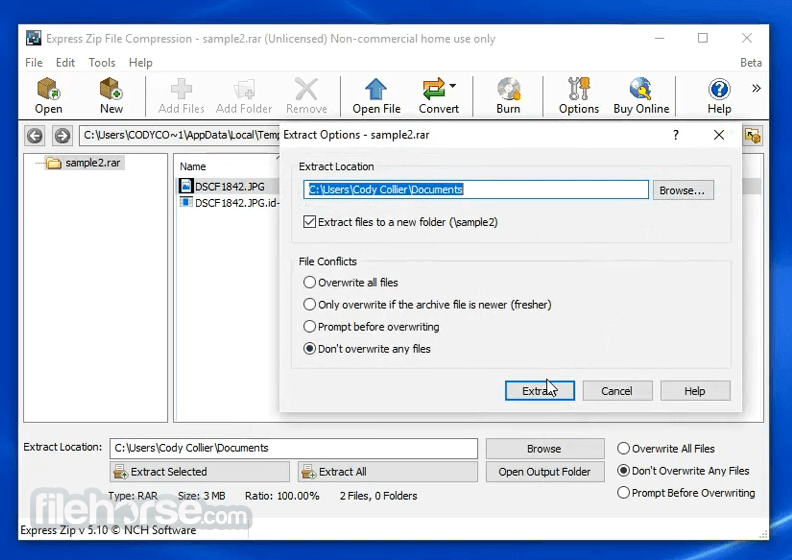This screenshot has height=560, width=792.
Task: Select the sample2.rar tree item
Action: (92, 163)
